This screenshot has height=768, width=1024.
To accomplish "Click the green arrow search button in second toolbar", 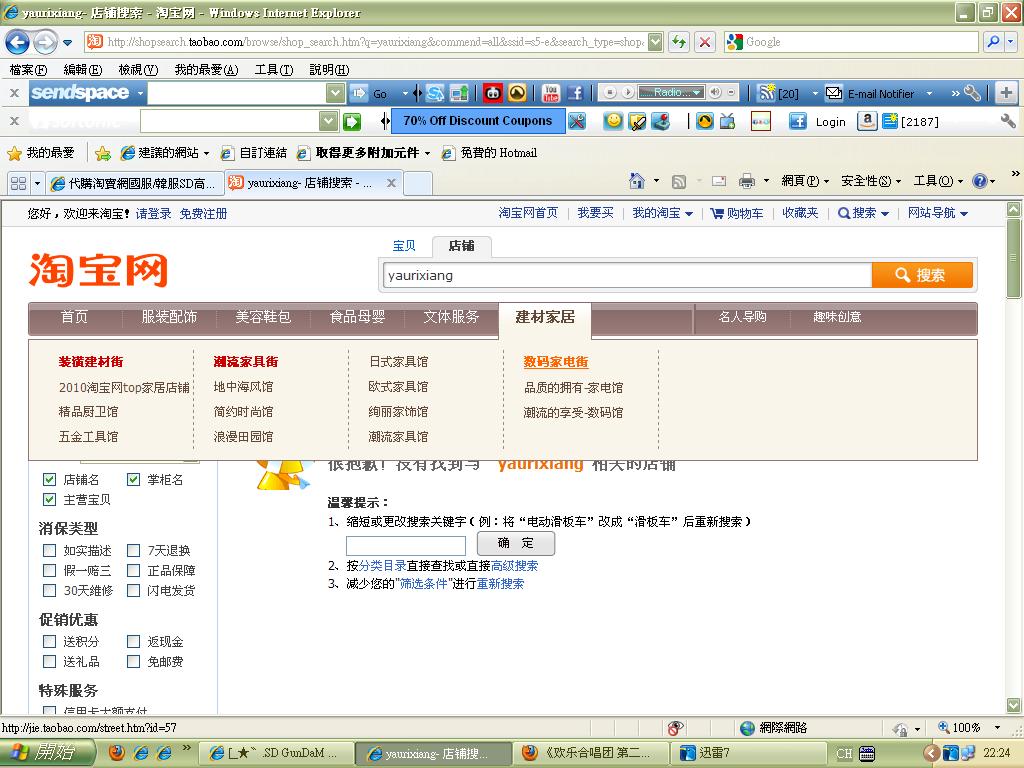I will click(352, 121).
